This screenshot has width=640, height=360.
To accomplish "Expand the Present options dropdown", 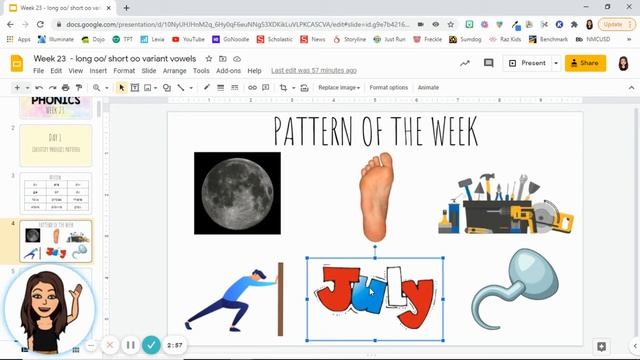I will (x=556, y=63).
